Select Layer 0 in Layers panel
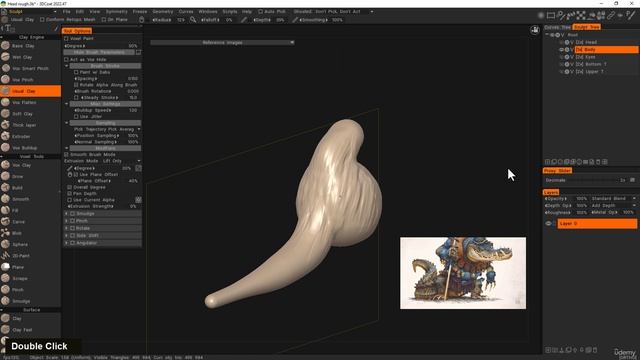This screenshot has height=360, width=640. [x=597, y=224]
